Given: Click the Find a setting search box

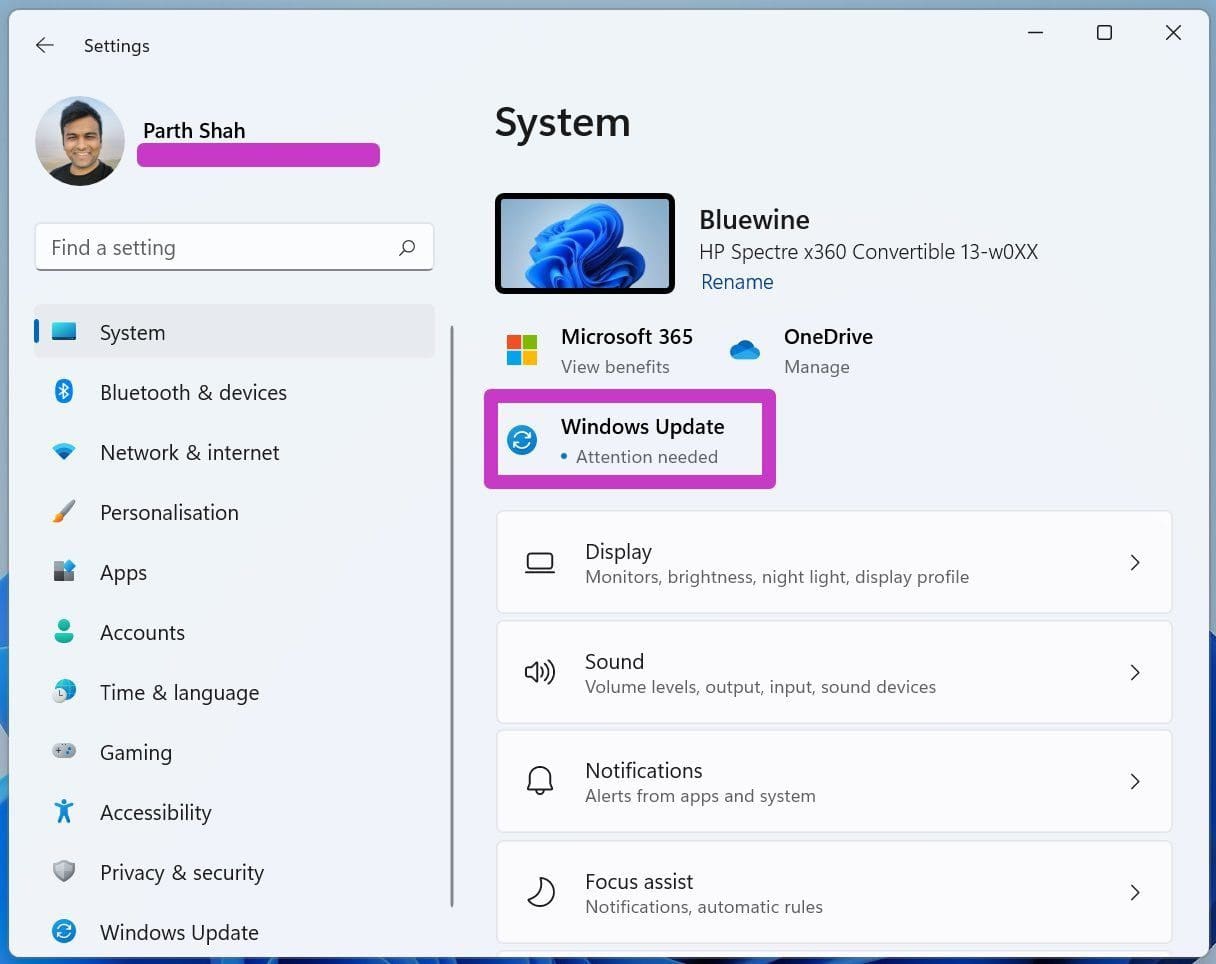Looking at the screenshot, I should pyautogui.click(x=234, y=247).
